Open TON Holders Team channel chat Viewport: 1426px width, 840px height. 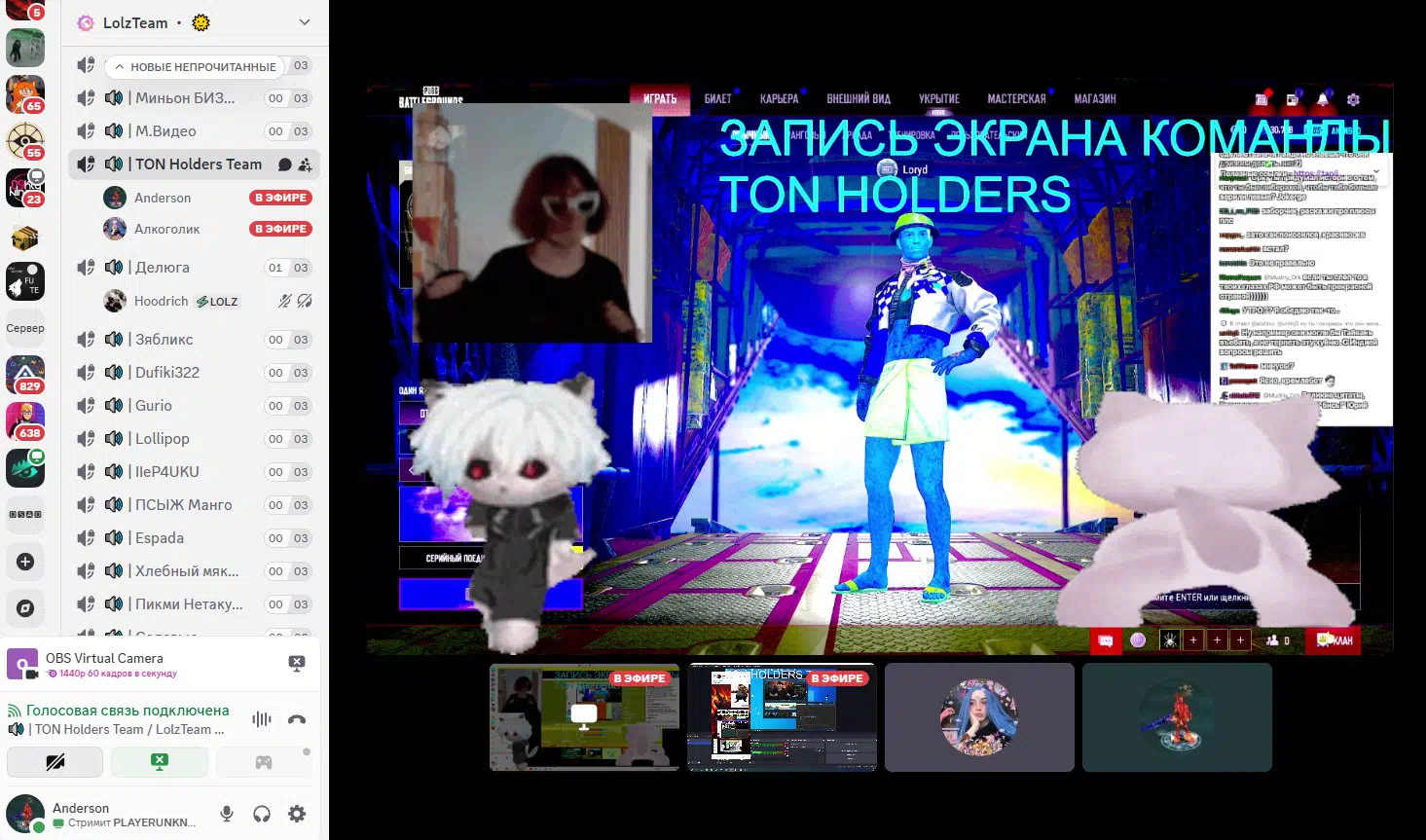tap(284, 164)
